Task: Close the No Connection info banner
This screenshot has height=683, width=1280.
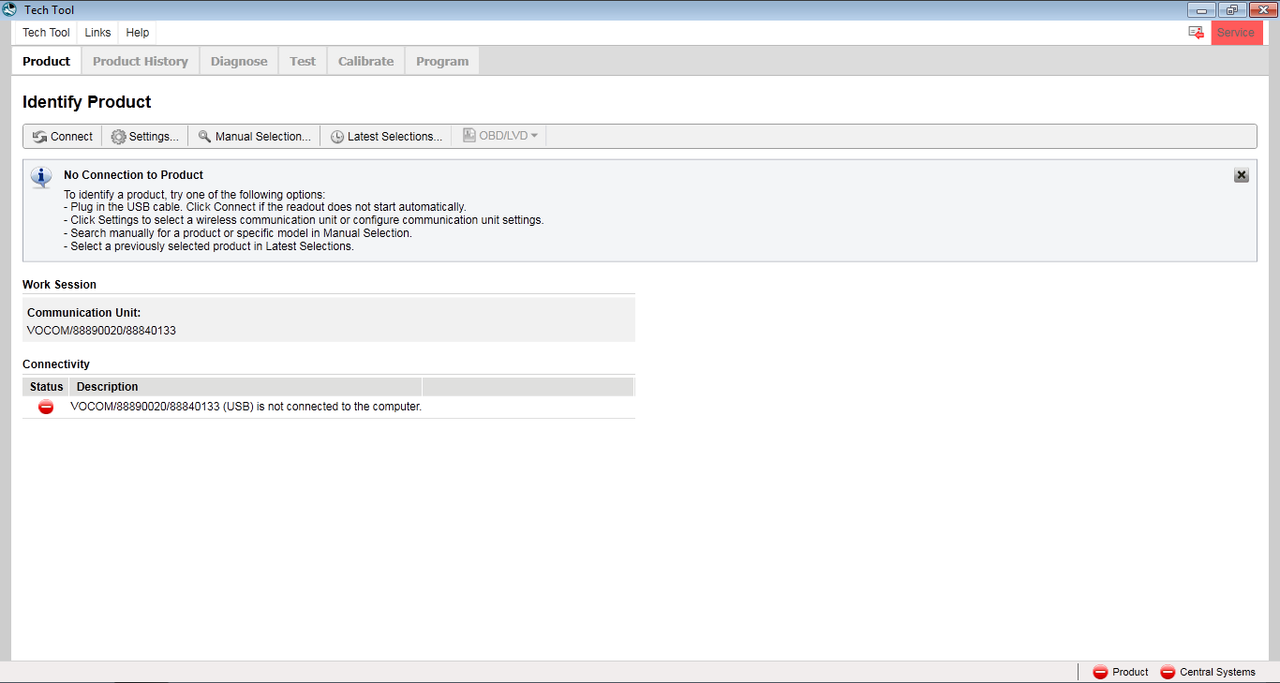Action: [x=1241, y=175]
